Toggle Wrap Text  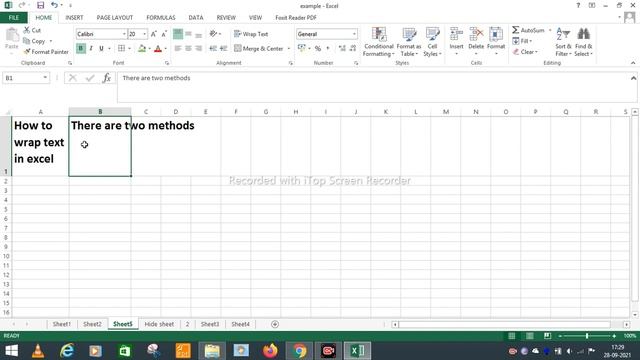point(251,34)
